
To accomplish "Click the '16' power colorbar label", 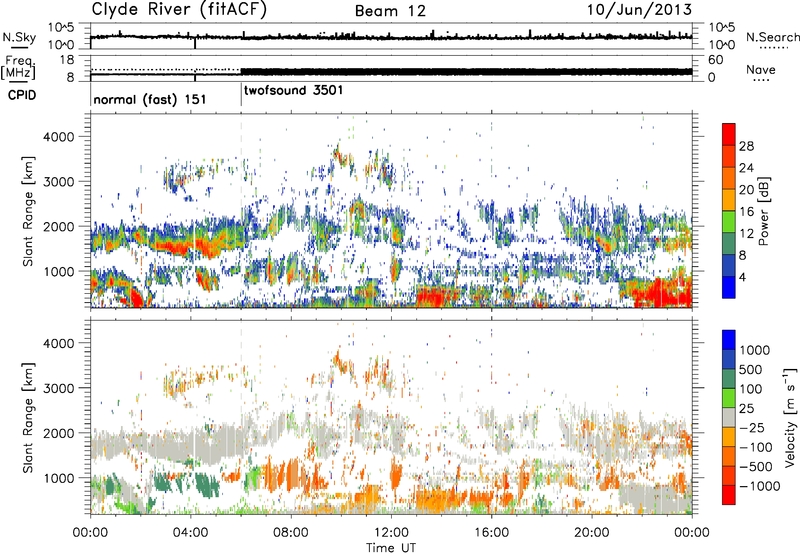I will point(746,212).
